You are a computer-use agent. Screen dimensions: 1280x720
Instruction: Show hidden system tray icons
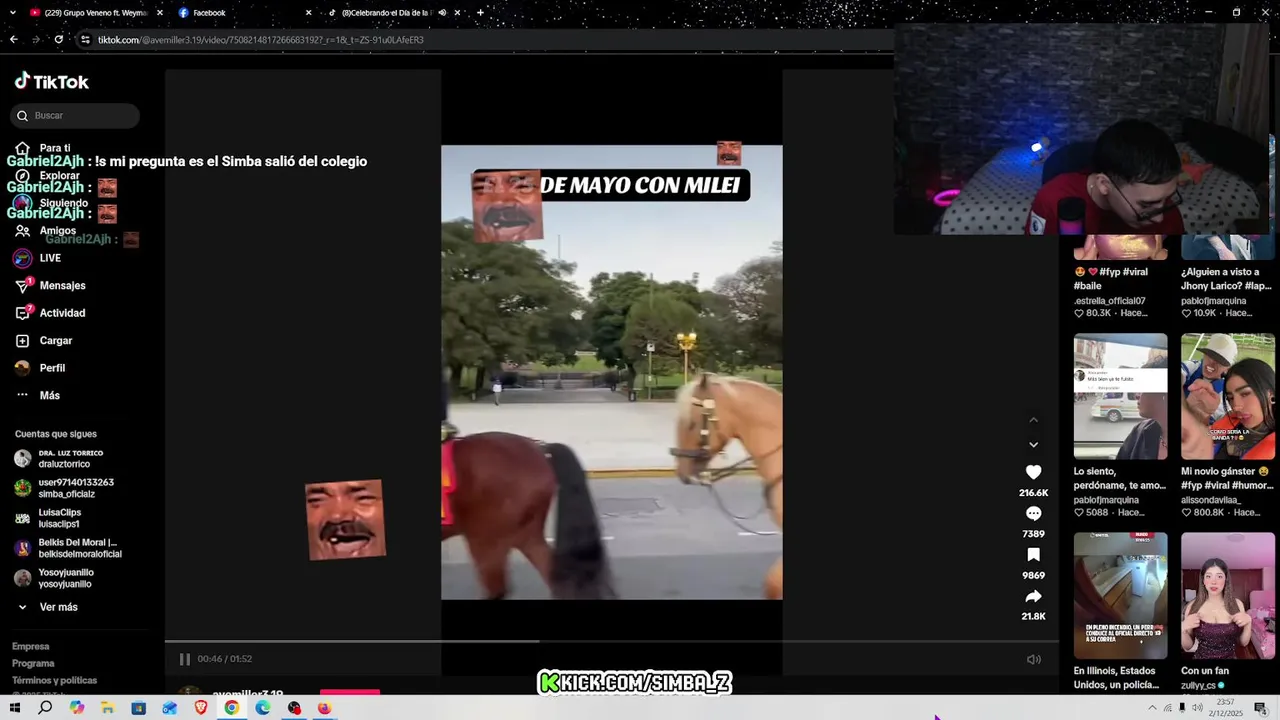(x=1152, y=708)
